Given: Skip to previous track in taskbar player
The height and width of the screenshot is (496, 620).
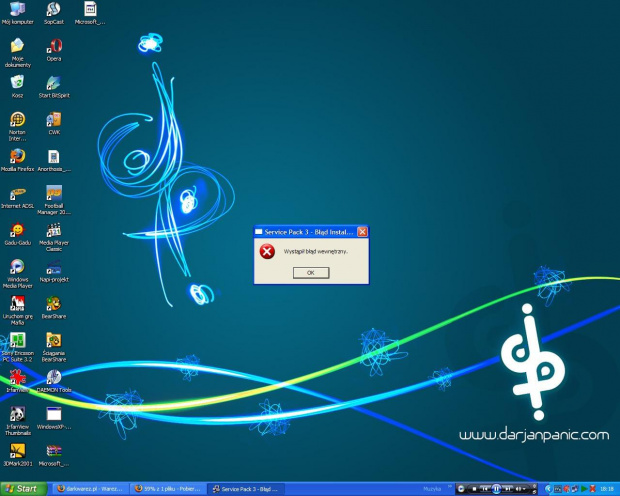Looking at the screenshot, I should [x=485, y=489].
